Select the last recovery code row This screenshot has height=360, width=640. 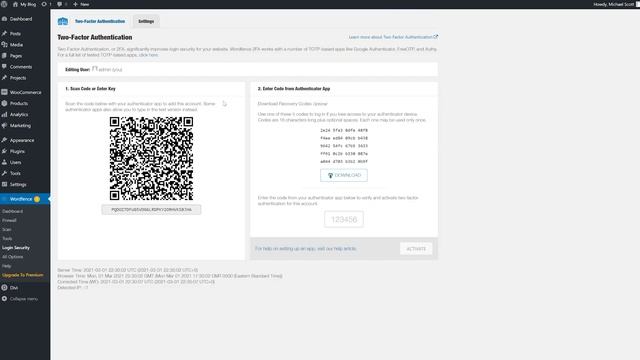[x=344, y=161]
